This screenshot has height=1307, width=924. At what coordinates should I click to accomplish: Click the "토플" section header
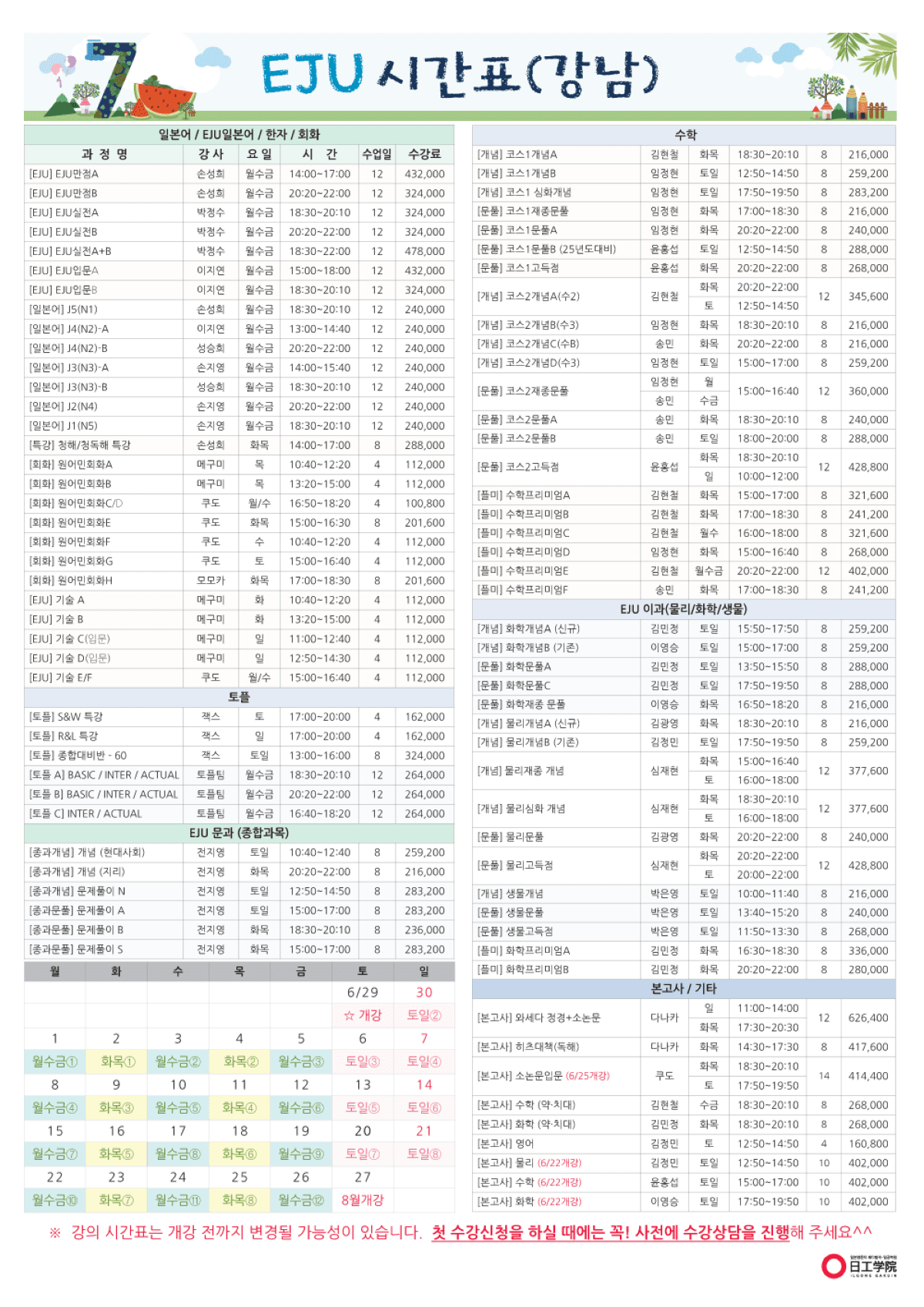click(x=239, y=697)
